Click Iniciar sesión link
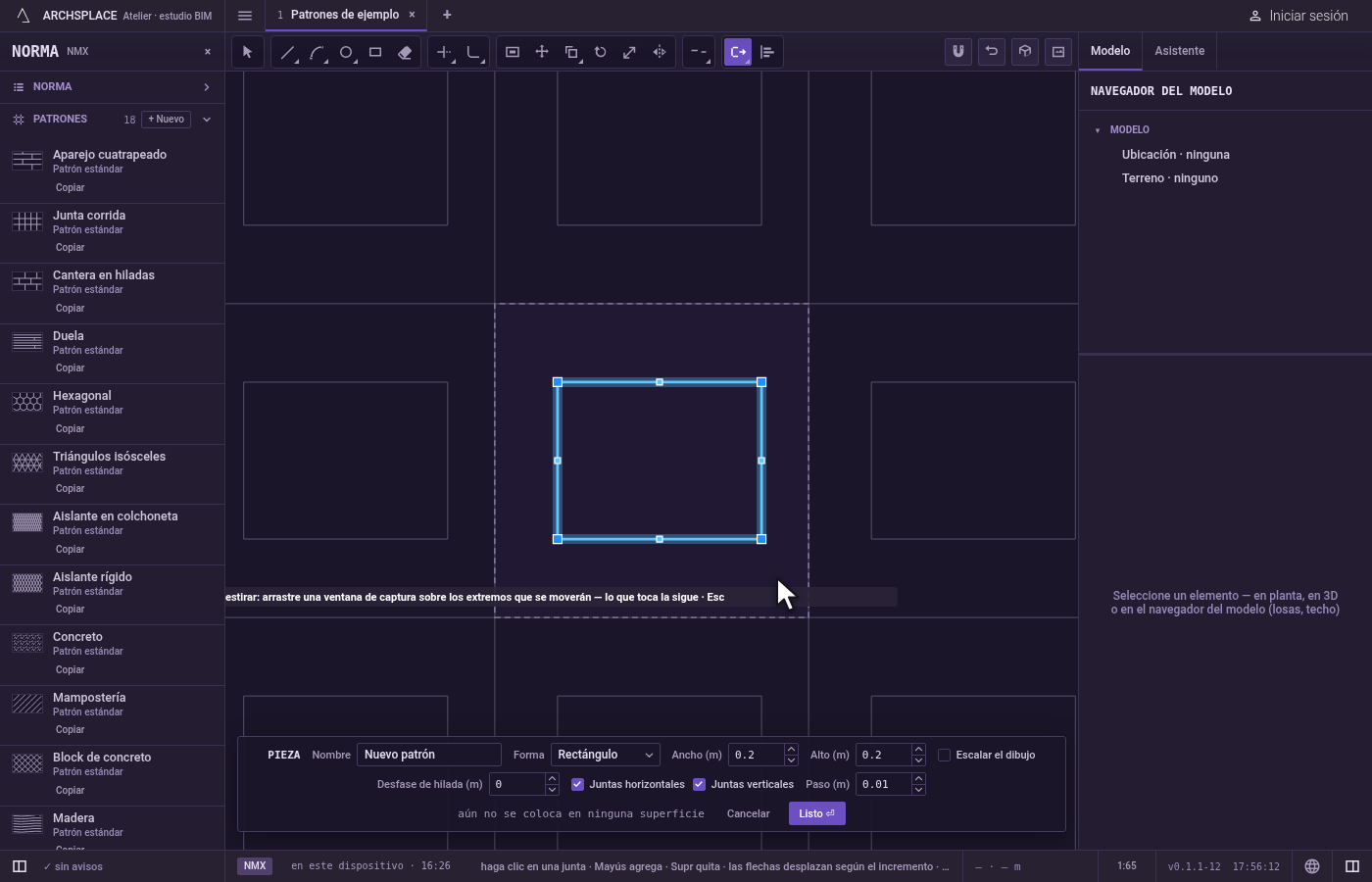1372x882 pixels. click(1299, 16)
